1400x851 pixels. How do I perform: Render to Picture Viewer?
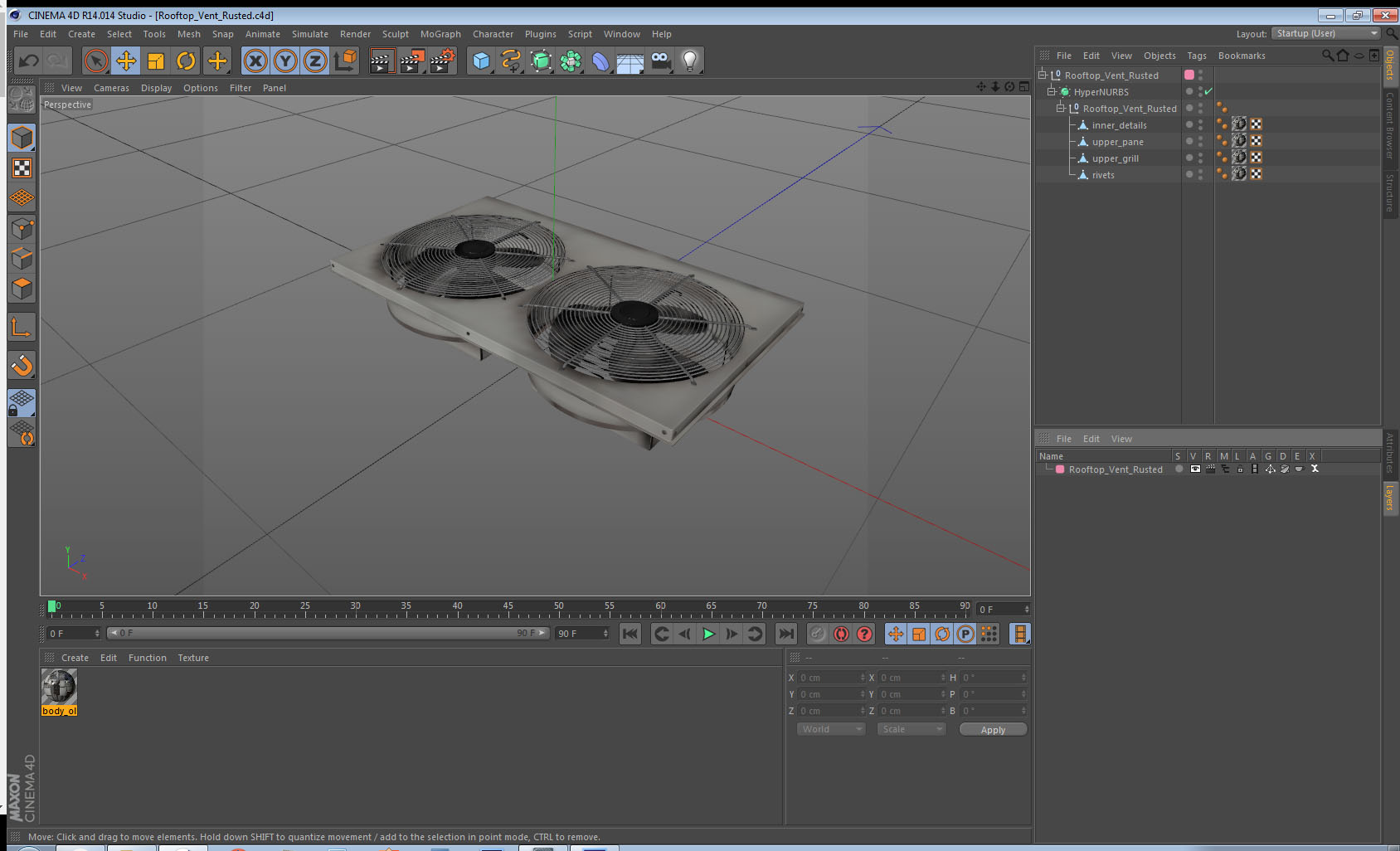pyautogui.click(x=412, y=61)
